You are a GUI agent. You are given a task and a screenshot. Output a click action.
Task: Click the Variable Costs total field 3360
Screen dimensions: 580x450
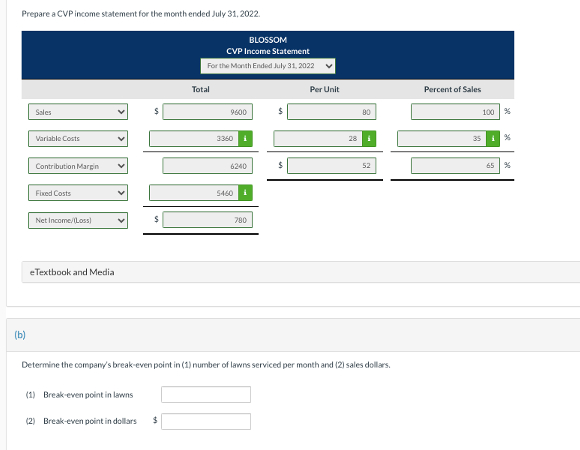[194, 139]
